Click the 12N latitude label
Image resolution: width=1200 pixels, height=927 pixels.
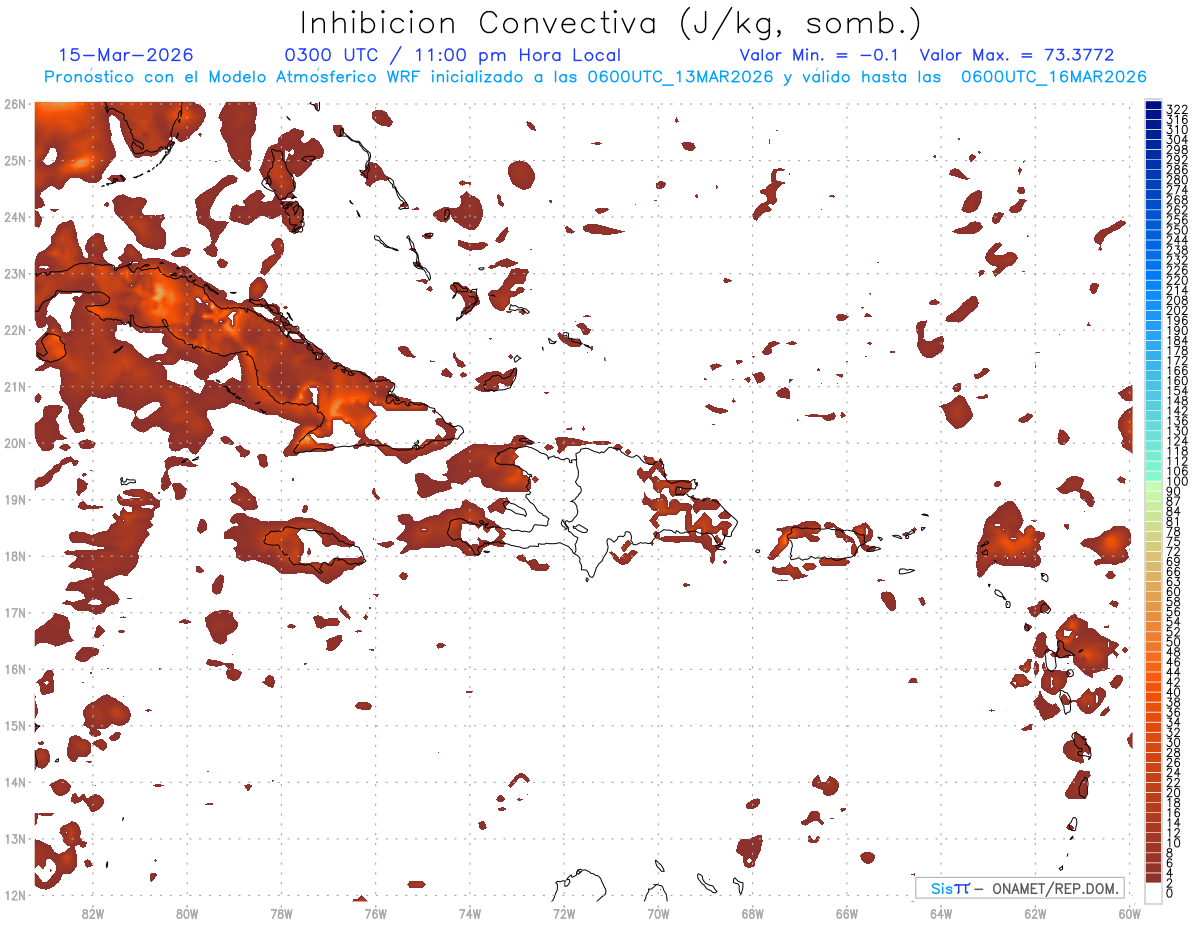tap(14, 894)
